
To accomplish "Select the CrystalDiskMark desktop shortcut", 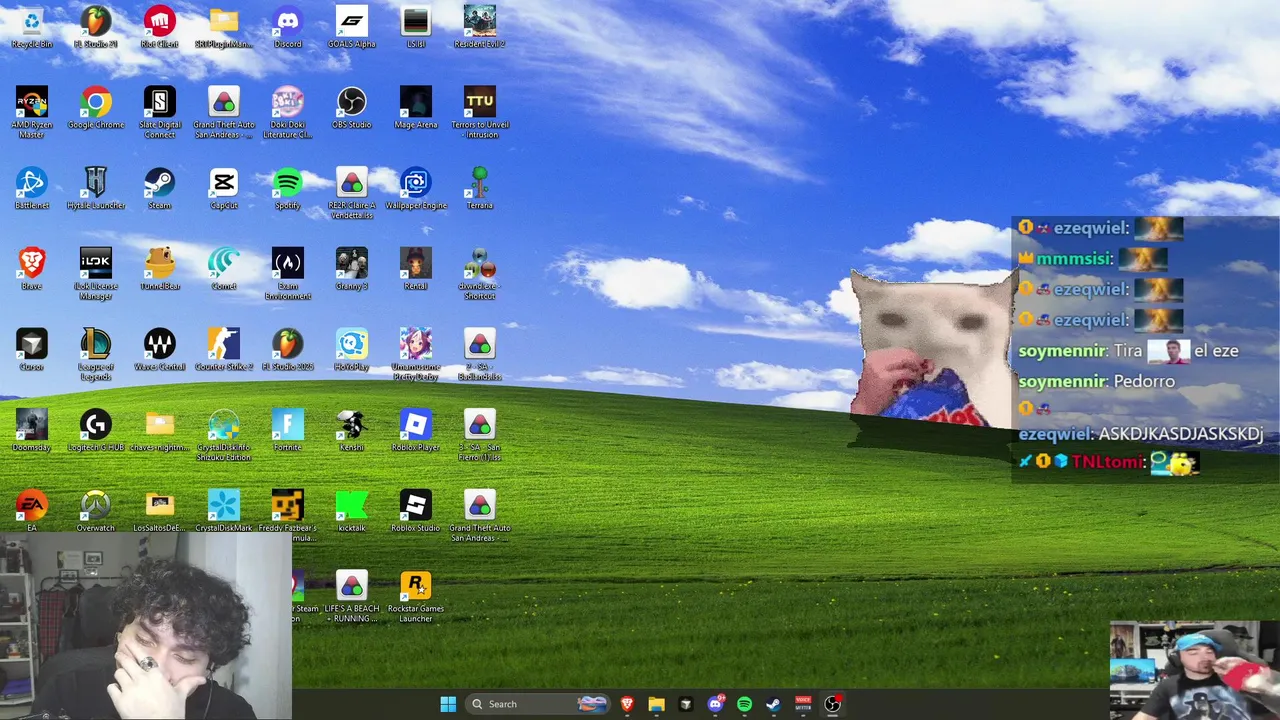I will [x=223, y=512].
